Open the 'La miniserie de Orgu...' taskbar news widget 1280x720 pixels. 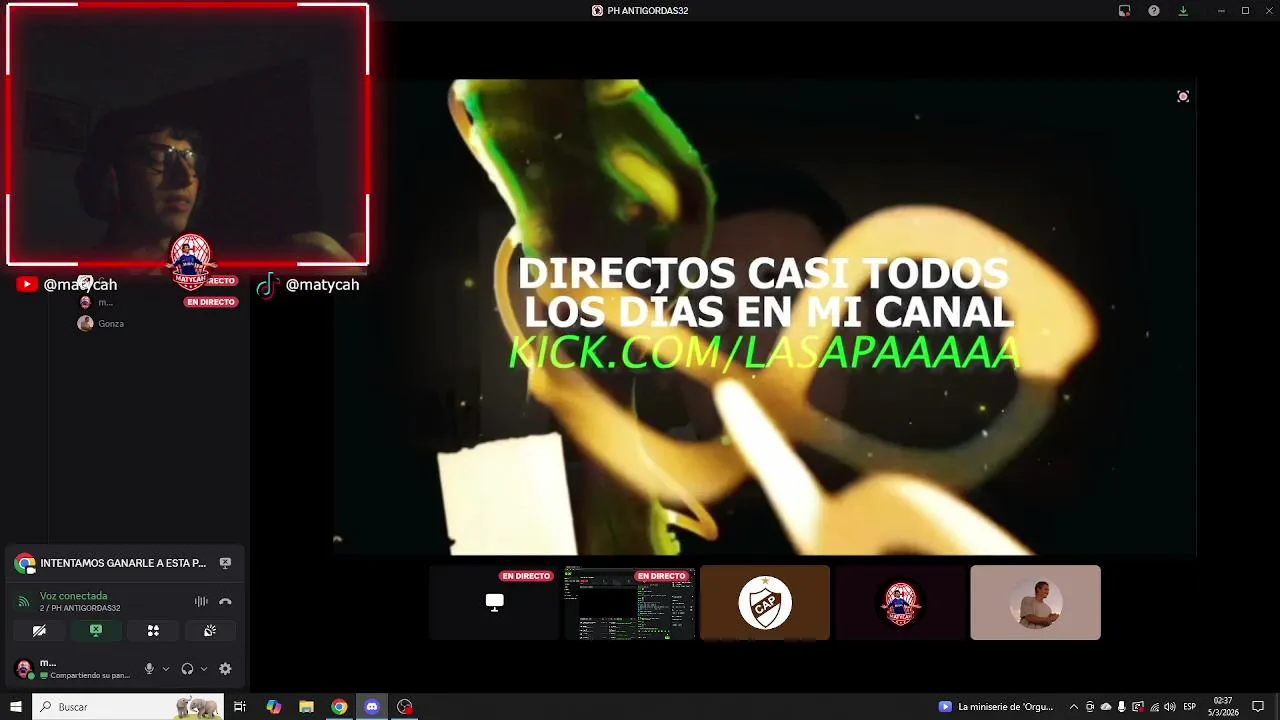[996, 707]
